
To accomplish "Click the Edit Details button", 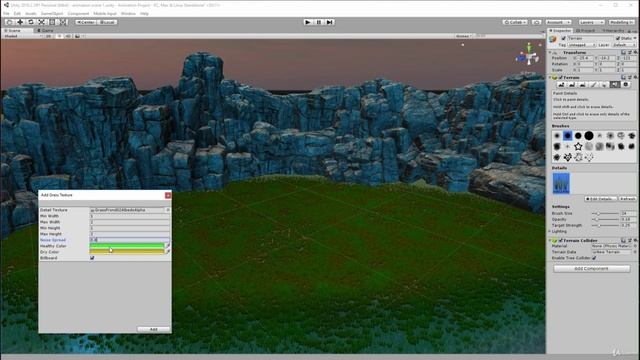I will pos(601,199).
